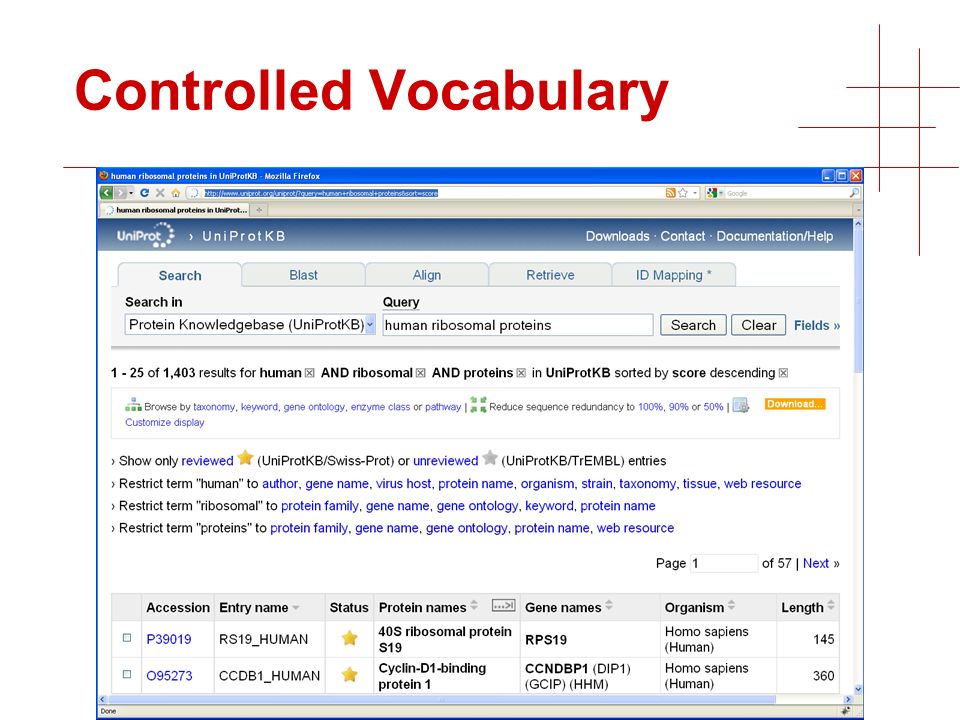Click the search magnifier icon in toolbar

(854, 193)
